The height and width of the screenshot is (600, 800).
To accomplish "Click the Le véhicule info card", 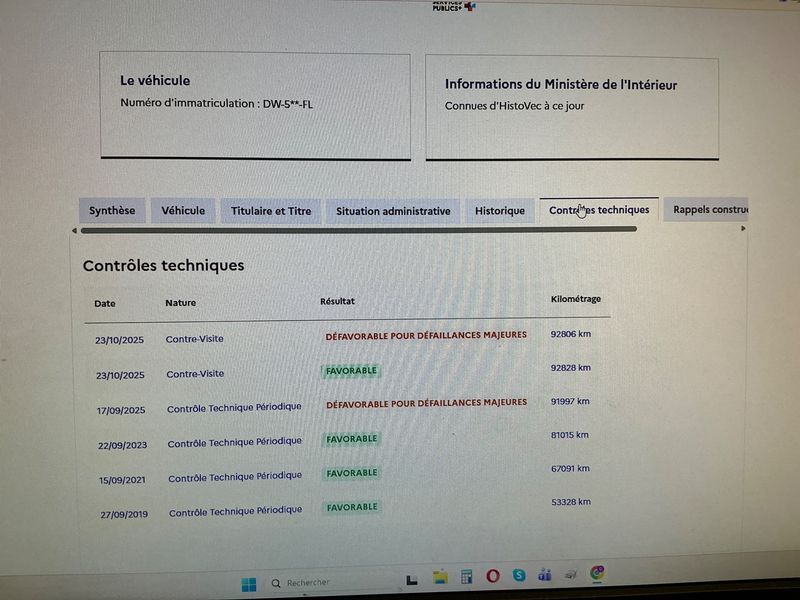I will (256, 106).
